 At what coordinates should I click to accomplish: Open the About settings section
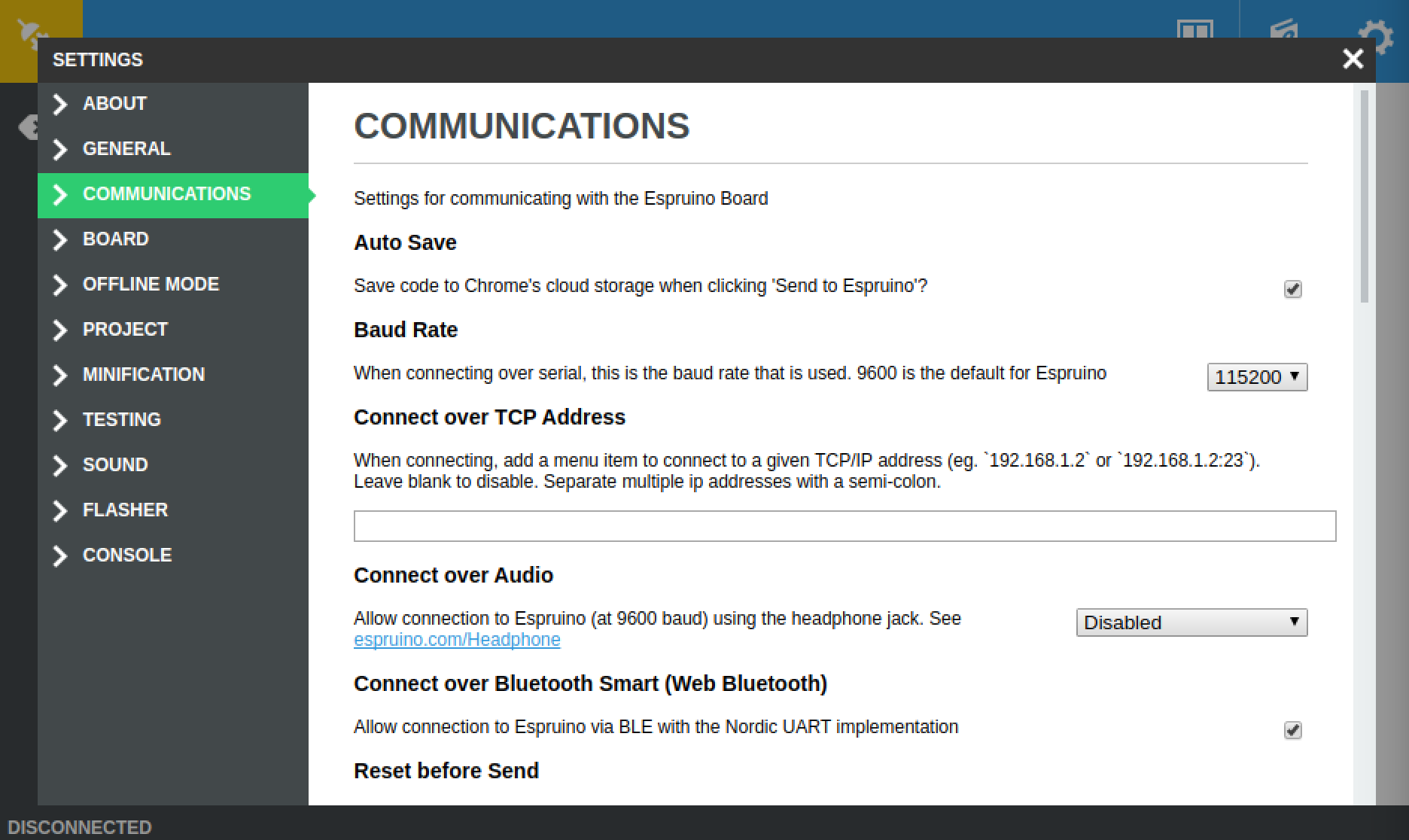pos(173,105)
